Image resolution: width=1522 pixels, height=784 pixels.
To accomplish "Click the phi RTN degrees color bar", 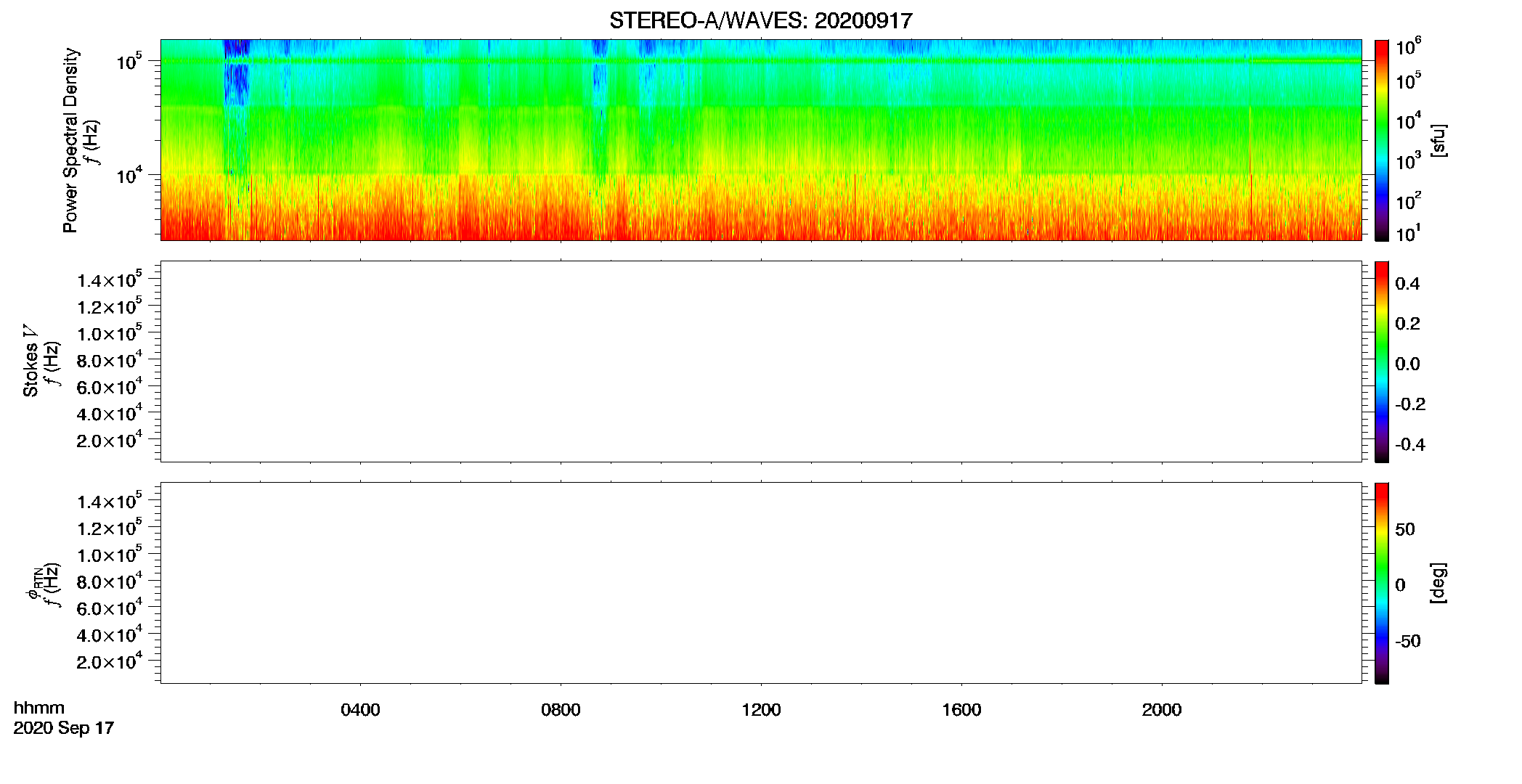I will click(1382, 583).
